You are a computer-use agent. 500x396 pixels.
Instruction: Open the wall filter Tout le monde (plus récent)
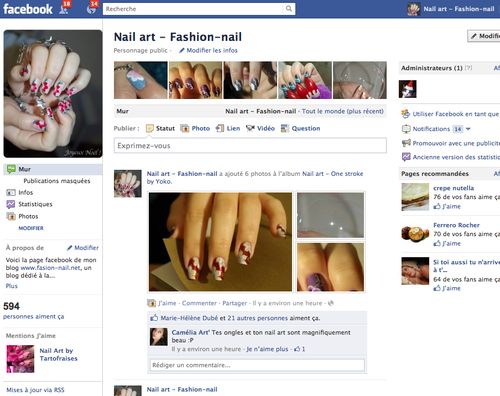343,111
